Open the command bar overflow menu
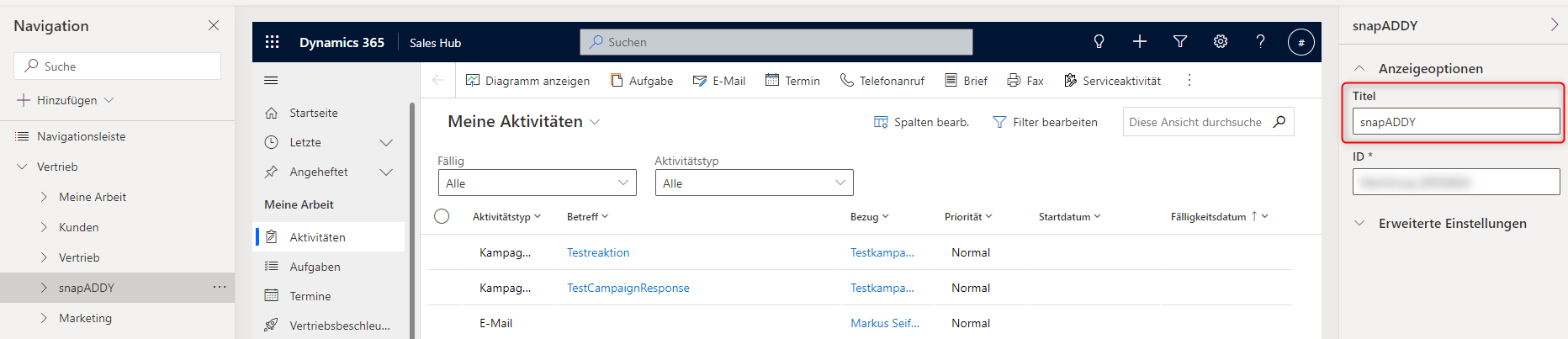 (1189, 81)
